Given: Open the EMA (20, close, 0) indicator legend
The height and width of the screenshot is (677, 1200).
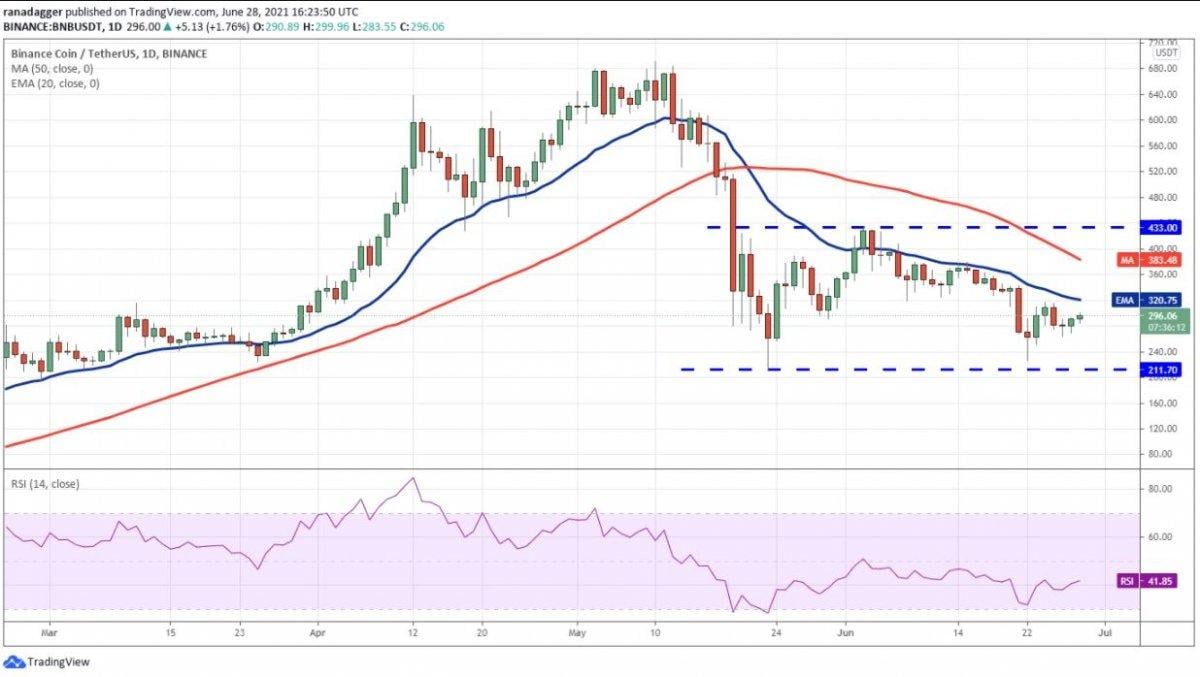Looking at the screenshot, I should [x=56, y=84].
